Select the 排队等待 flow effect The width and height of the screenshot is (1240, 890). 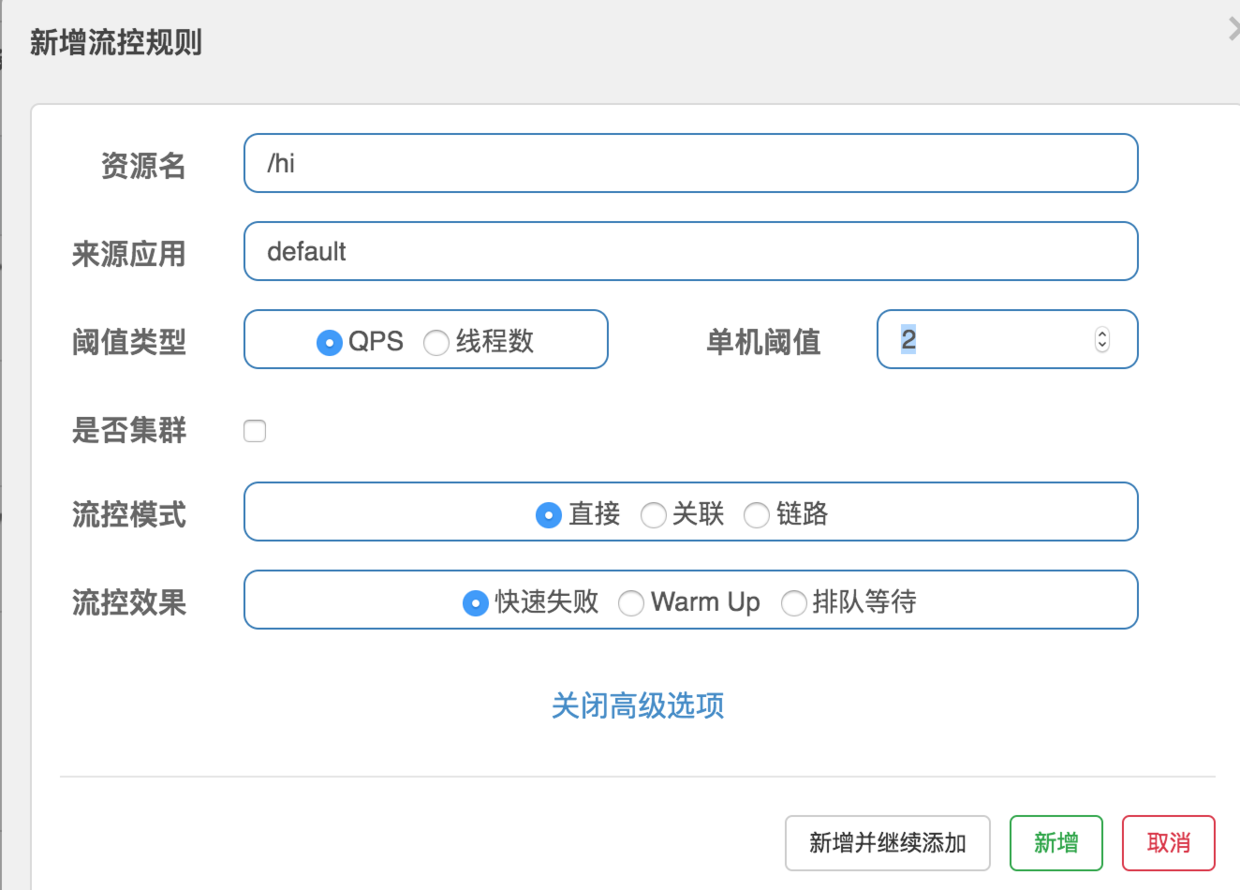click(794, 603)
